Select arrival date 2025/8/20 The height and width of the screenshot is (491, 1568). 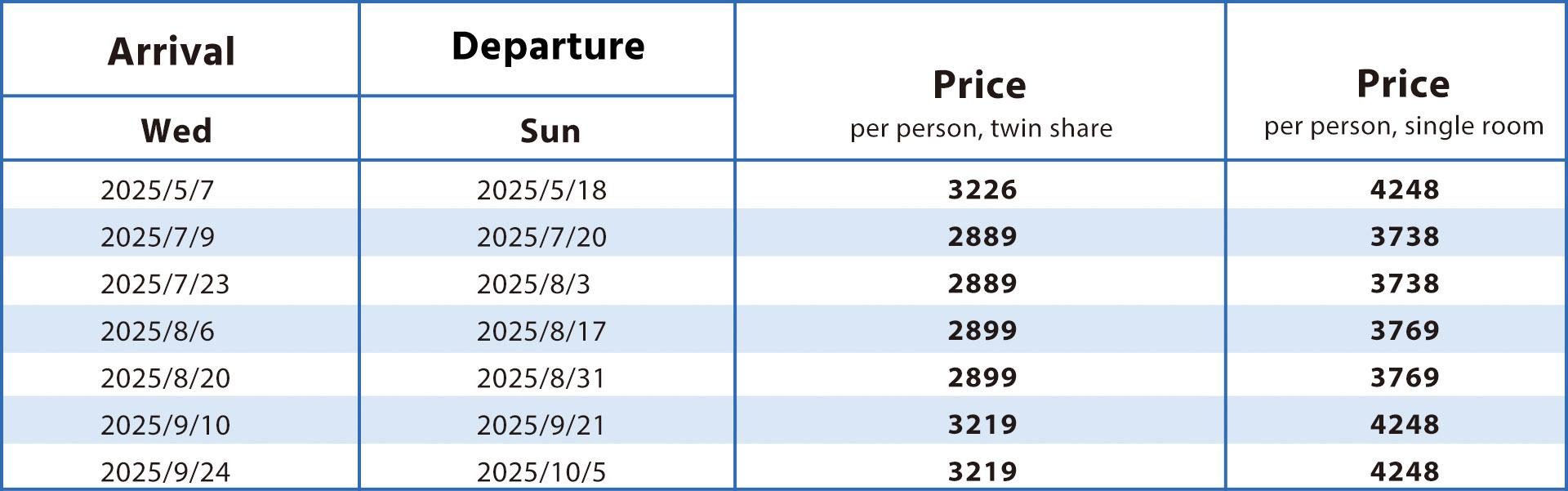(165, 377)
